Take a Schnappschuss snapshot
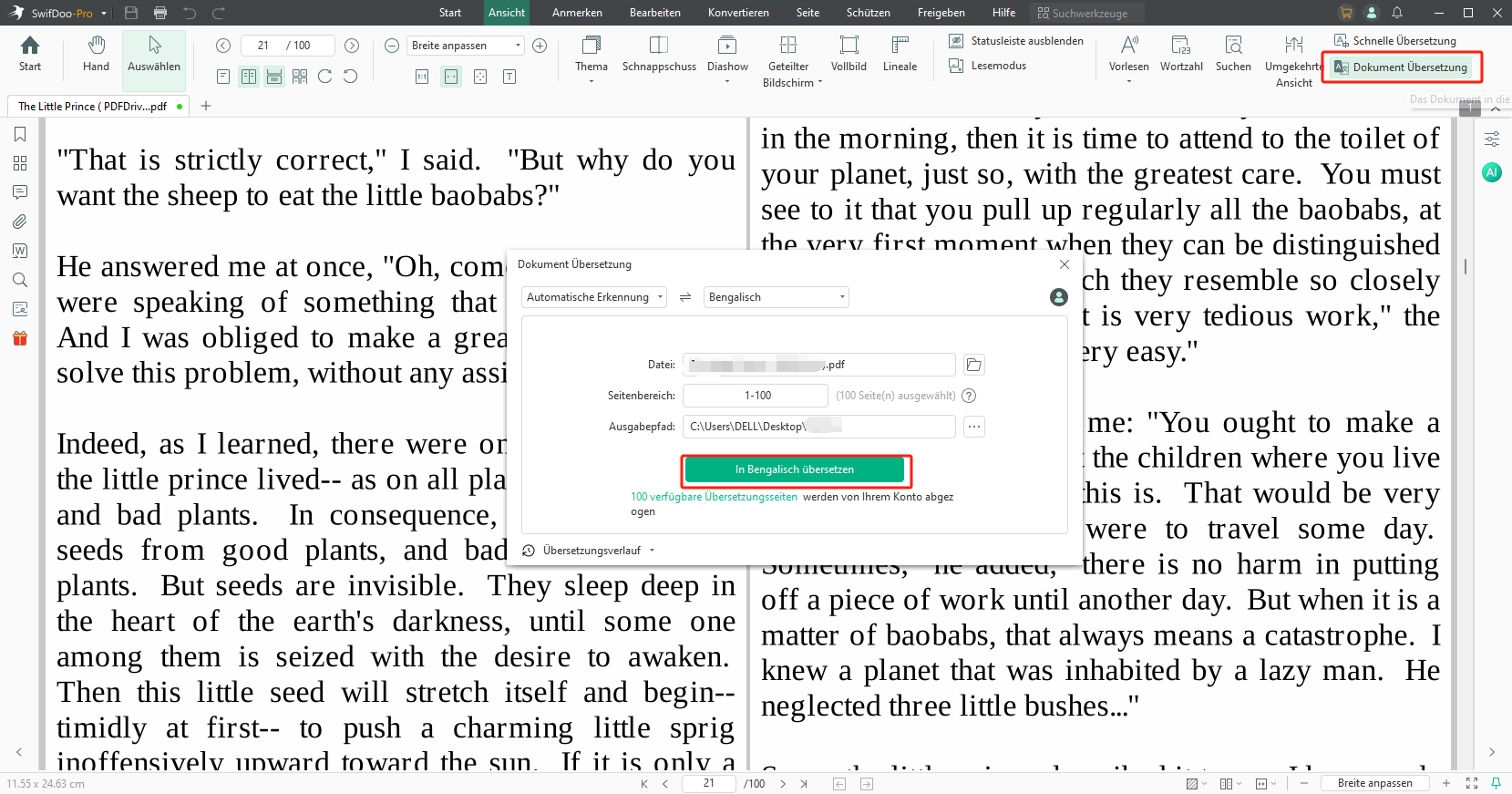 [x=659, y=55]
